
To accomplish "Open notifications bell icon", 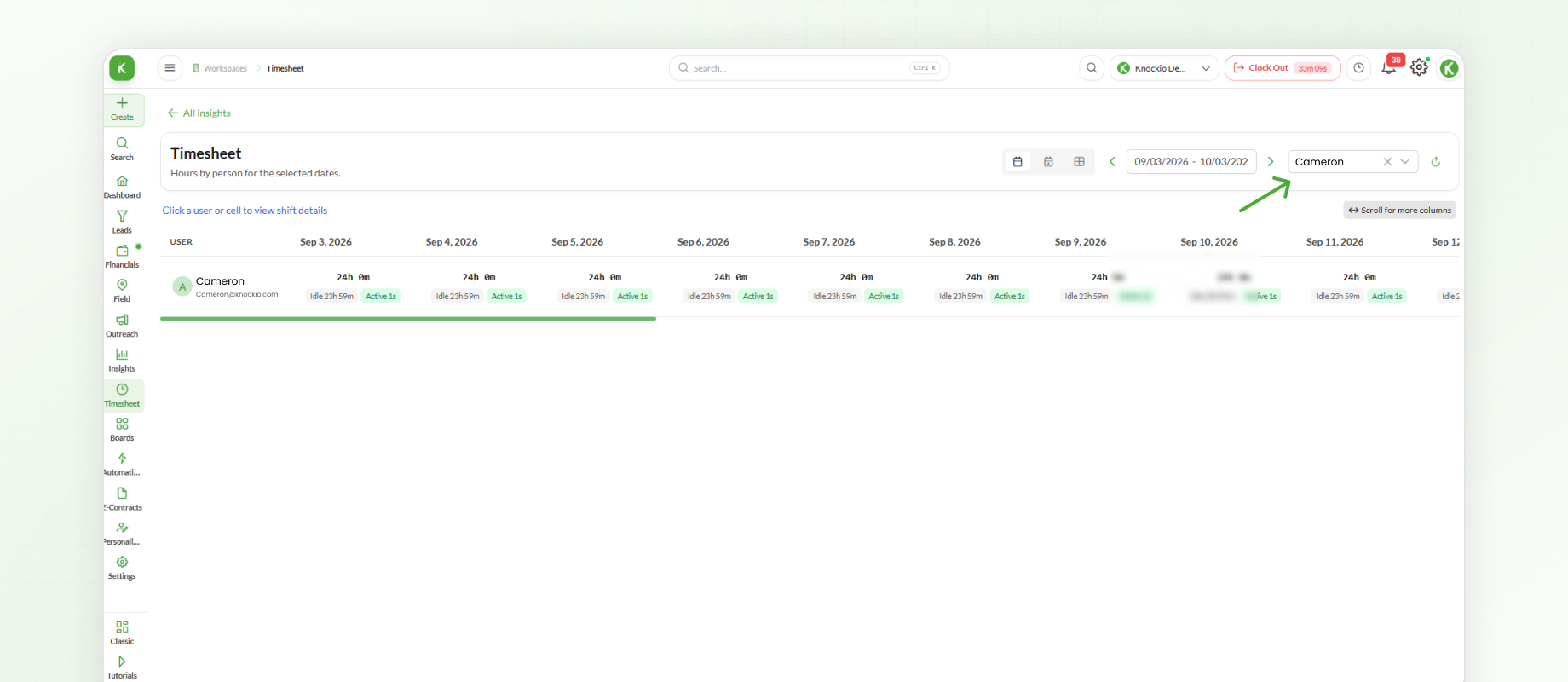I will pos(1388,68).
